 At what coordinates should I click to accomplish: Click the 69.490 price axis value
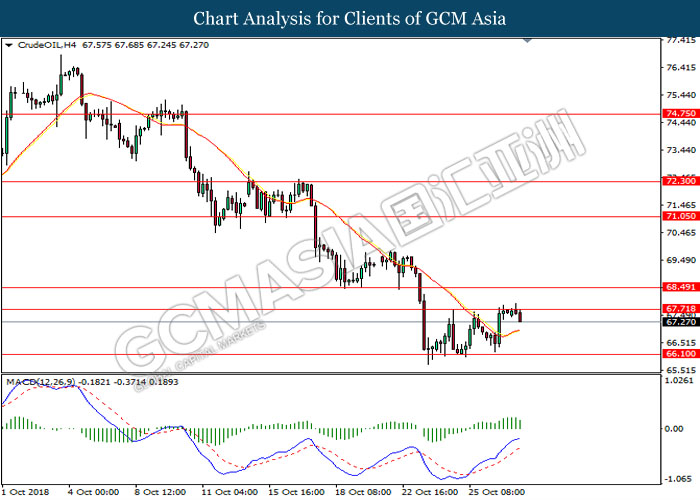681,260
